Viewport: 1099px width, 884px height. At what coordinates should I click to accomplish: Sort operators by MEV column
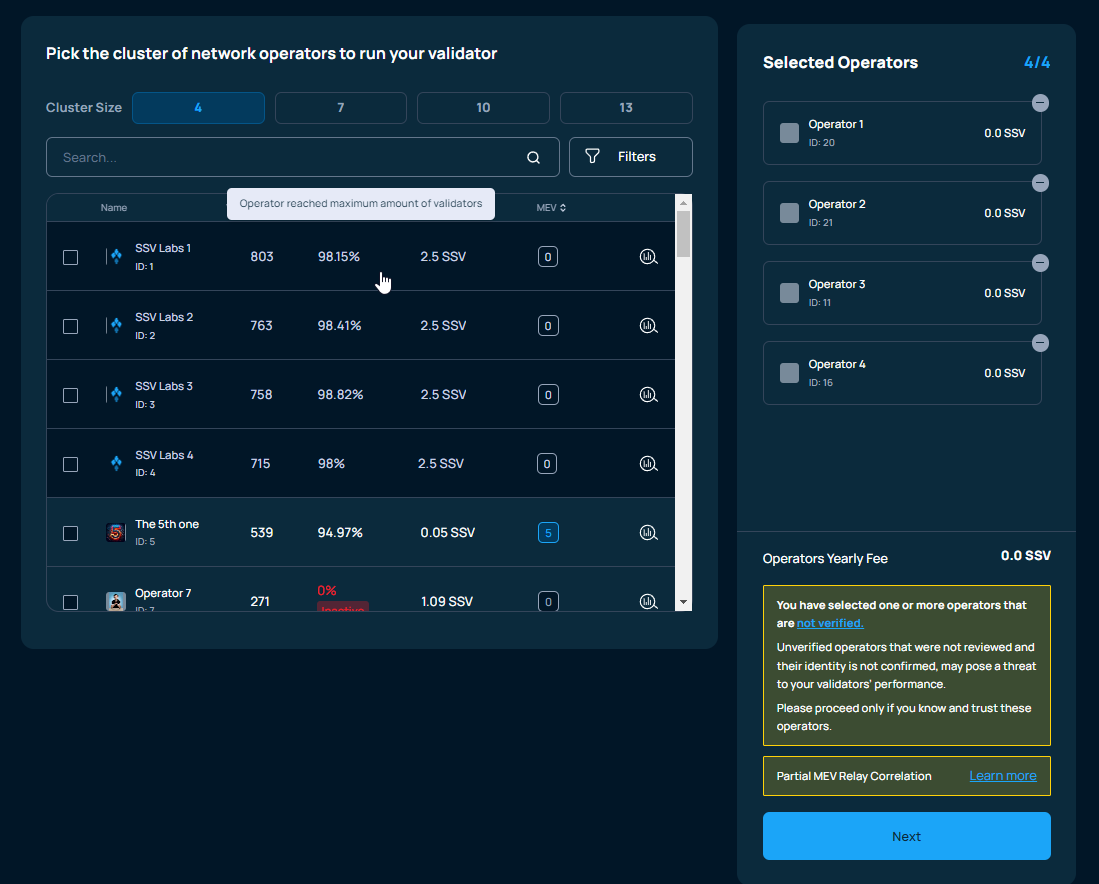point(551,208)
